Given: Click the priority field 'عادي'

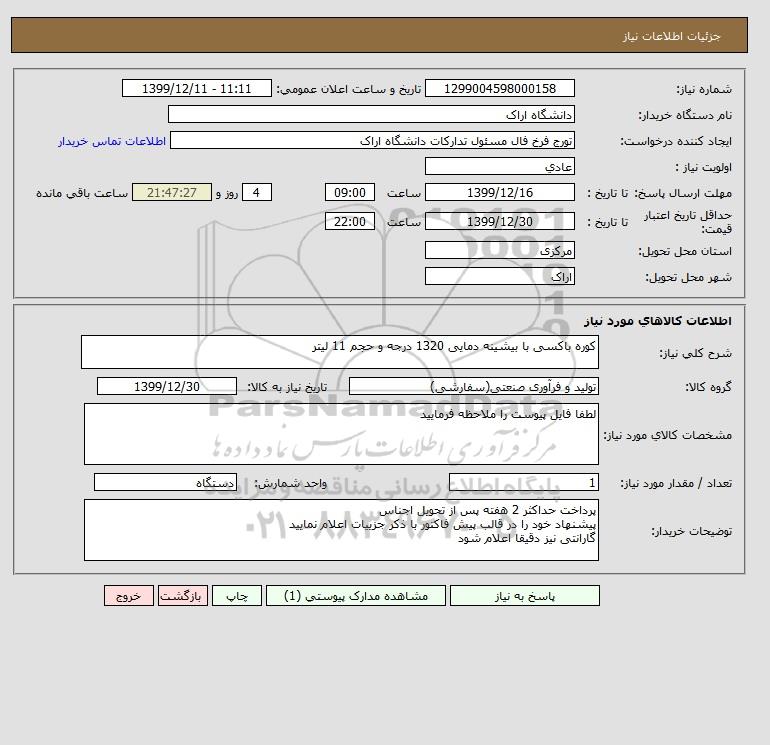Looking at the screenshot, I should point(499,166).
